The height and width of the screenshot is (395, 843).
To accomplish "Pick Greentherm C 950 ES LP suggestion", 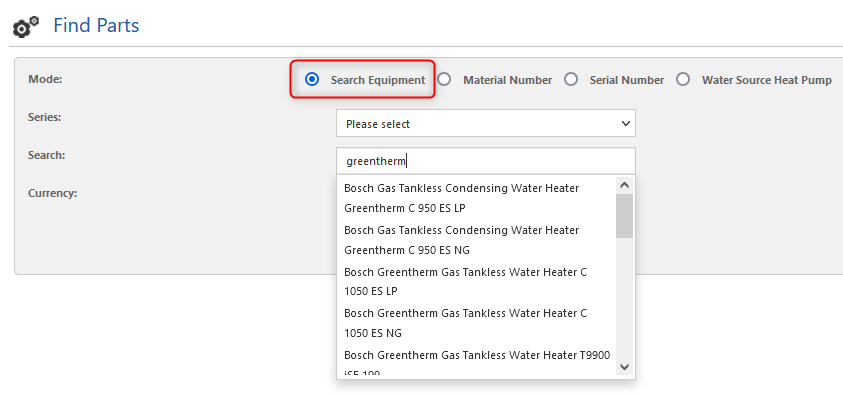I will pyautogui.click(x=476, y=198).
